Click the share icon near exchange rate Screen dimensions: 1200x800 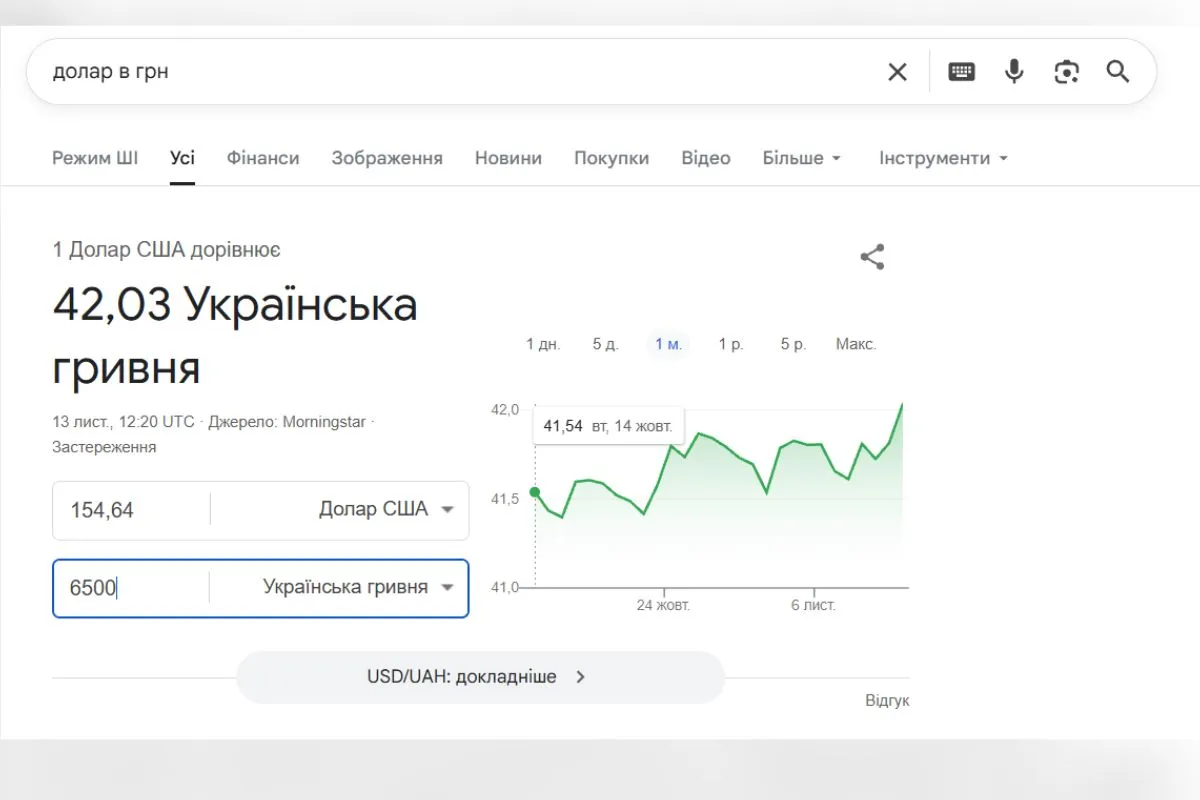(871, 256)
